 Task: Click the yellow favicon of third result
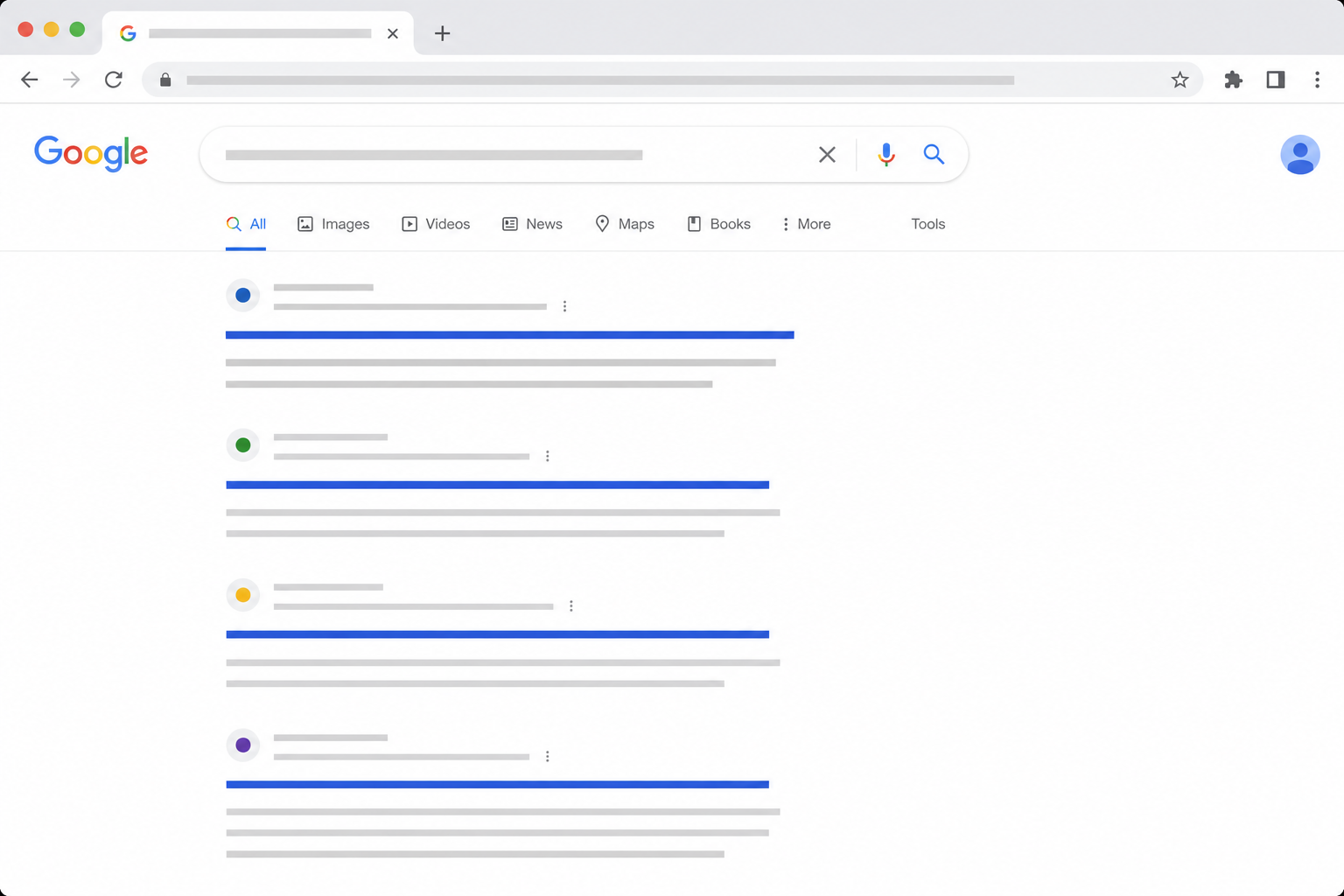click(243, 595)
